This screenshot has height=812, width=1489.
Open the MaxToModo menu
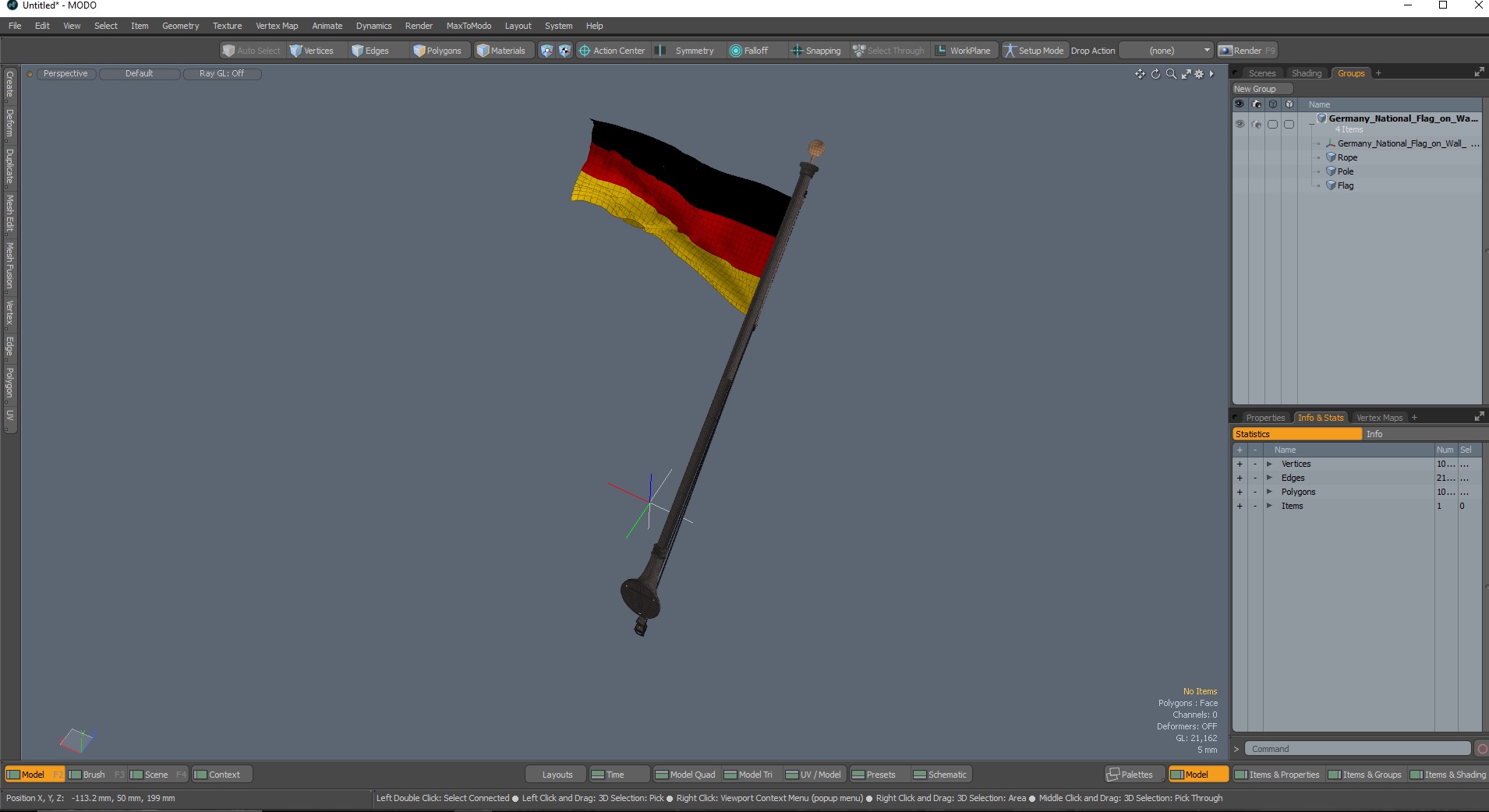point(469,26)
